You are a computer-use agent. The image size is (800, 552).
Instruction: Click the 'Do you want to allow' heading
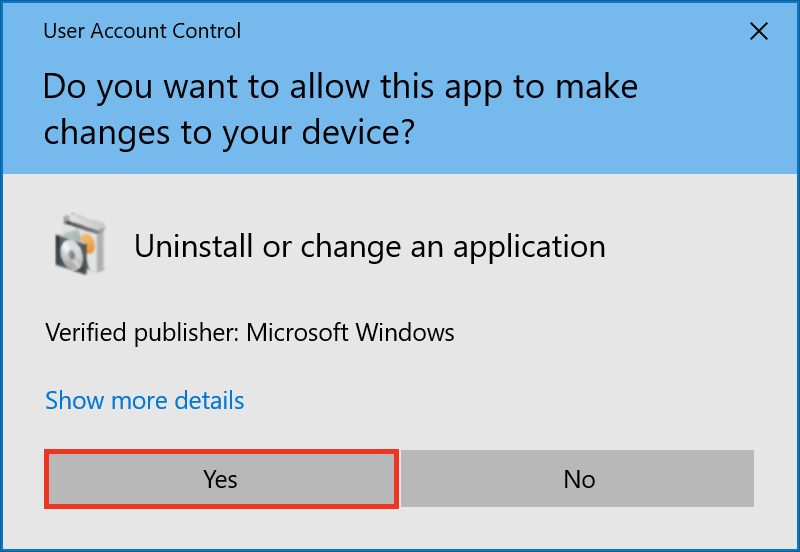pos(340,87)
